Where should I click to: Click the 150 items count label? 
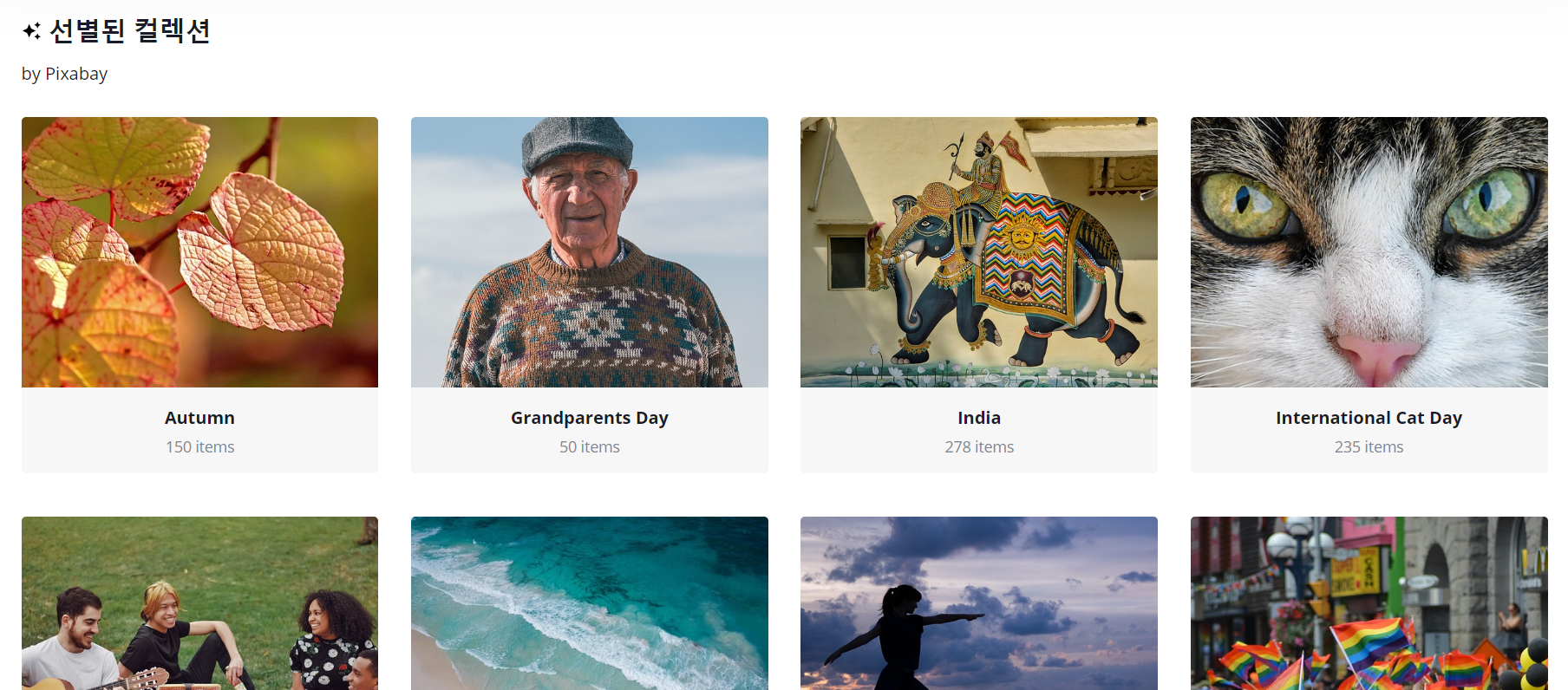pos(199,447)
